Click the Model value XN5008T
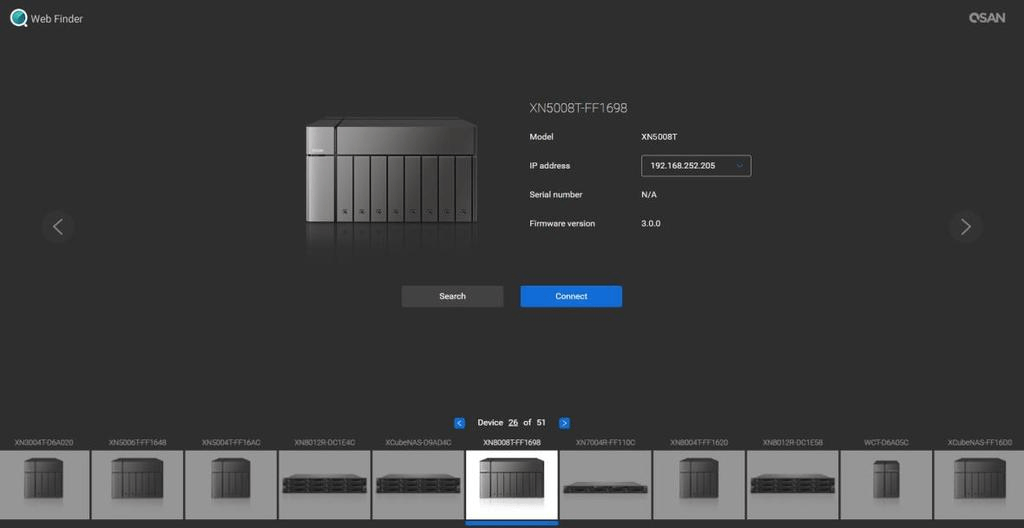This screenshot has height=528, width=1024. 659,137
